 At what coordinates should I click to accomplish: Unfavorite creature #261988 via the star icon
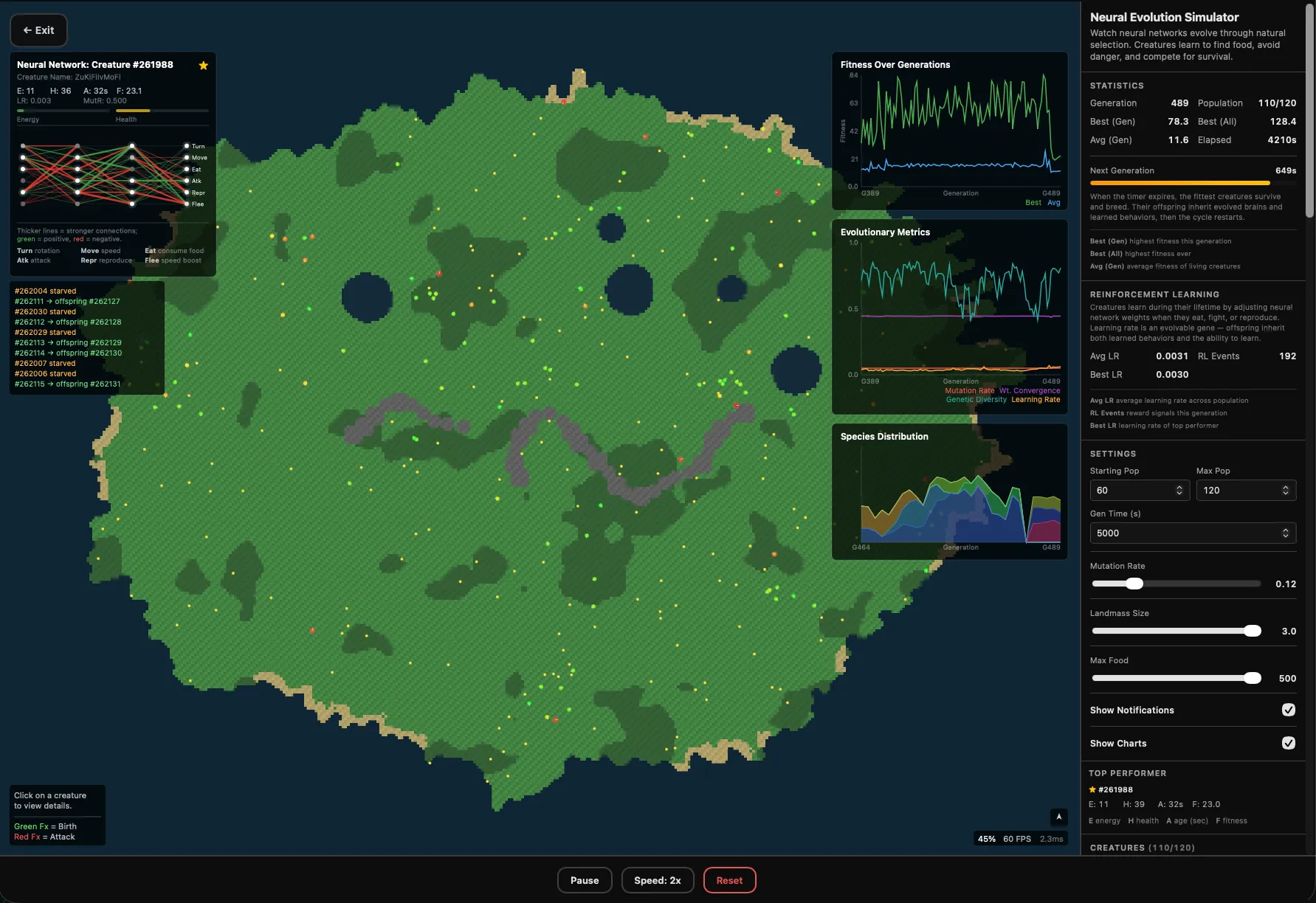coord(203,65)
